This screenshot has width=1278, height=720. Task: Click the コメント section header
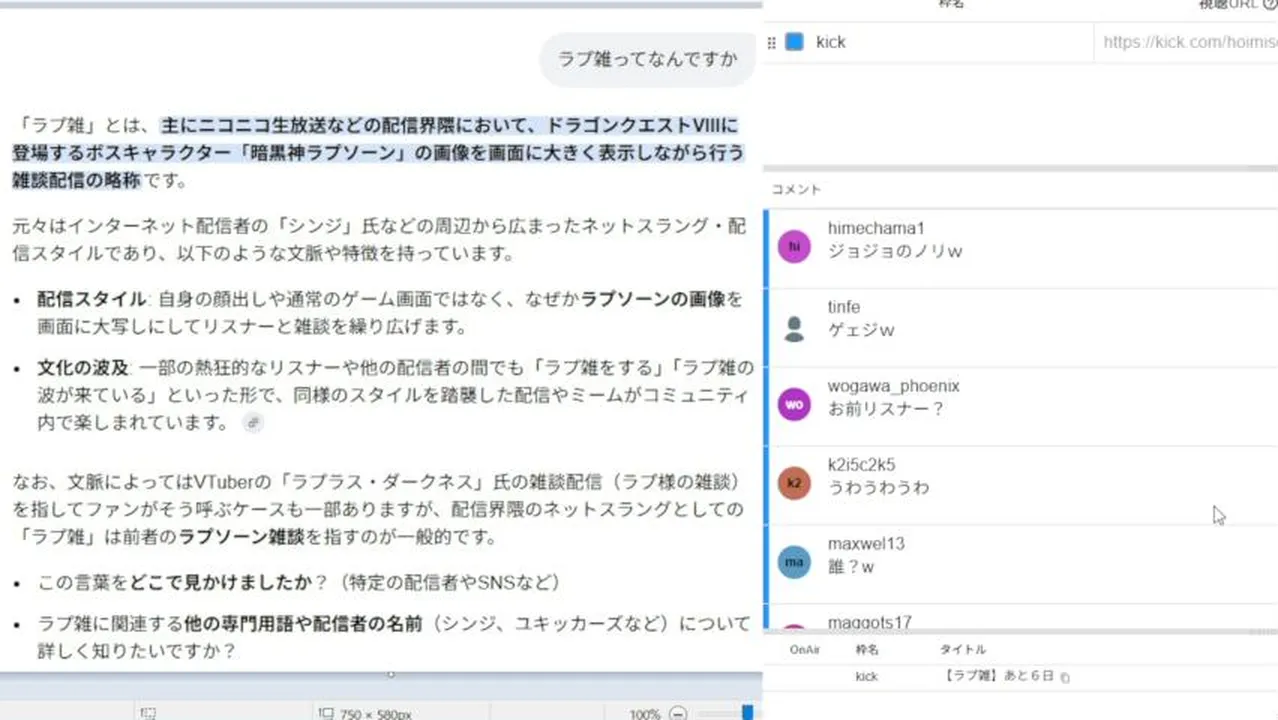[x=795, y=189]
